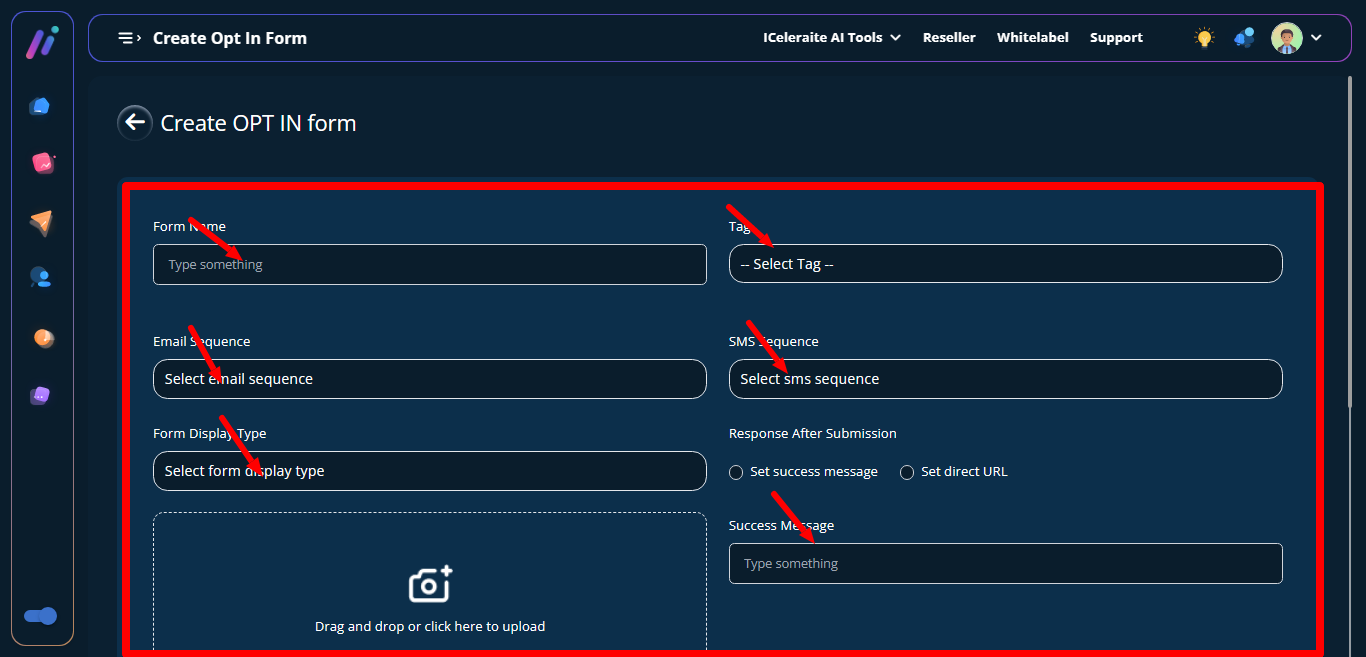Click the back arrow beside Create OPT IN form
The image size is (1366, 657).
[135, 123]
